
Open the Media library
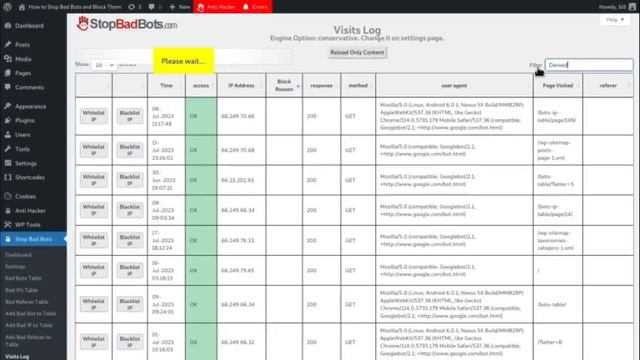(23, 59)
